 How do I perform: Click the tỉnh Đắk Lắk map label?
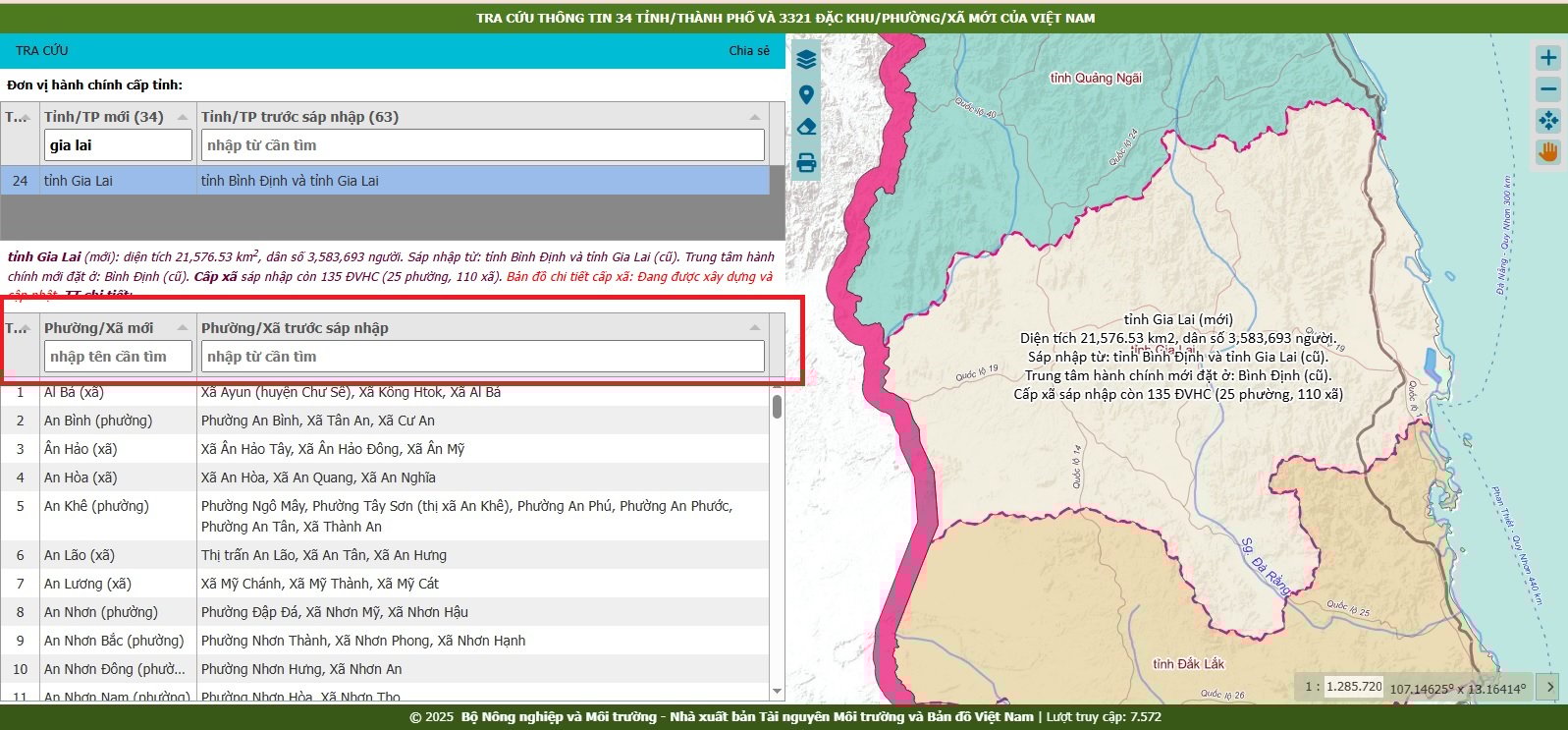click(1188, 664)
